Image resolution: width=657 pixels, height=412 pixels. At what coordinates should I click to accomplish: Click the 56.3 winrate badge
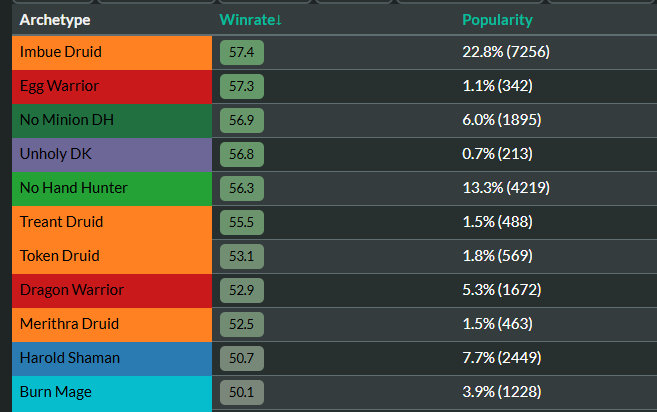pos(242,188)
